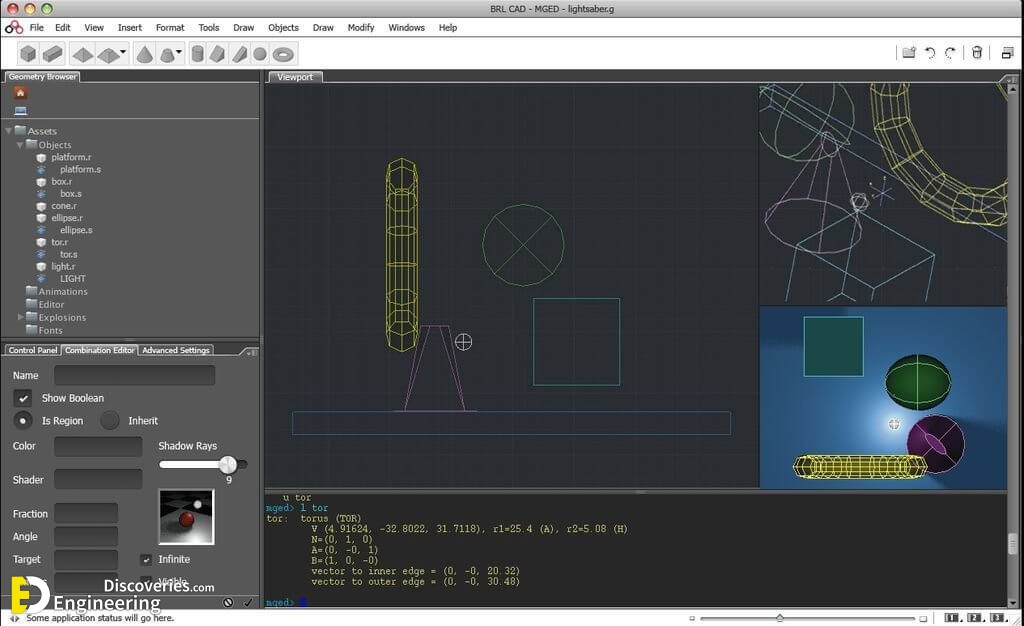Click the overlapping windows toolbar icon

[1008, 53]
